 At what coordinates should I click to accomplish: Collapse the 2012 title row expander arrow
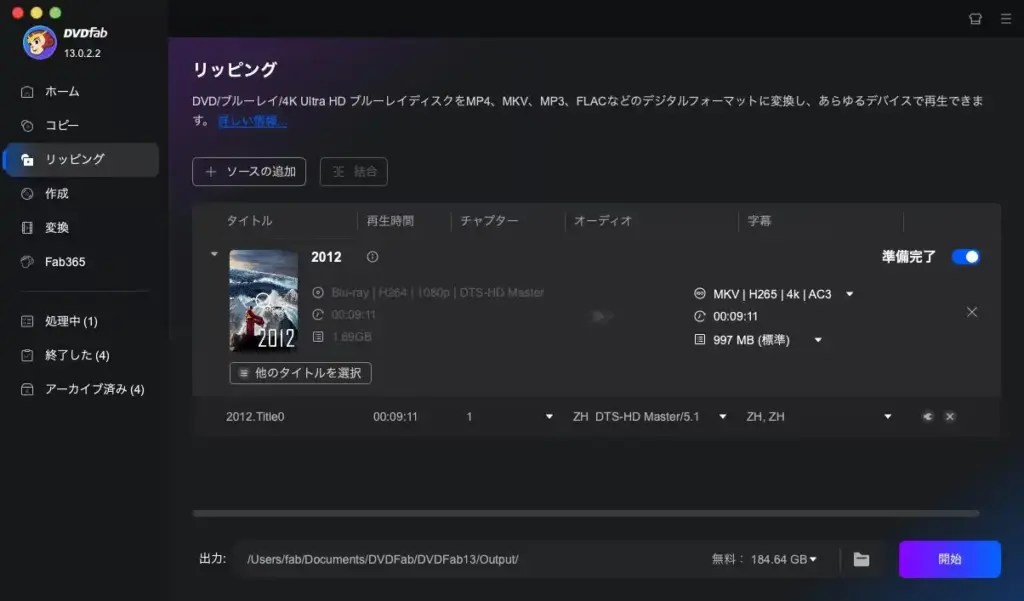pyautogui.click(x=212, y=254)
